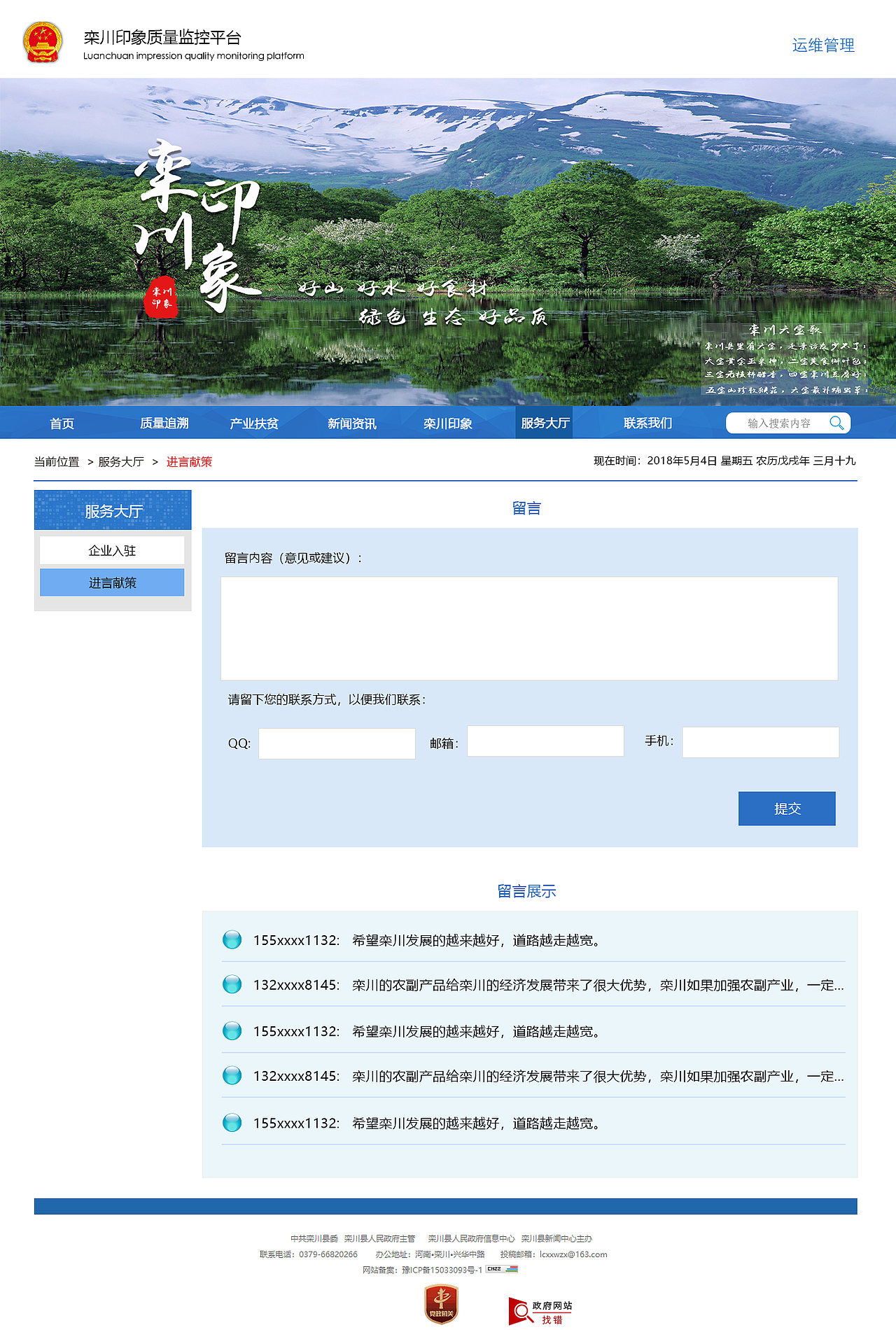The image size is (896, 1330).
Task: Click the search magnifier icon
Action: (x=836, y=423)
